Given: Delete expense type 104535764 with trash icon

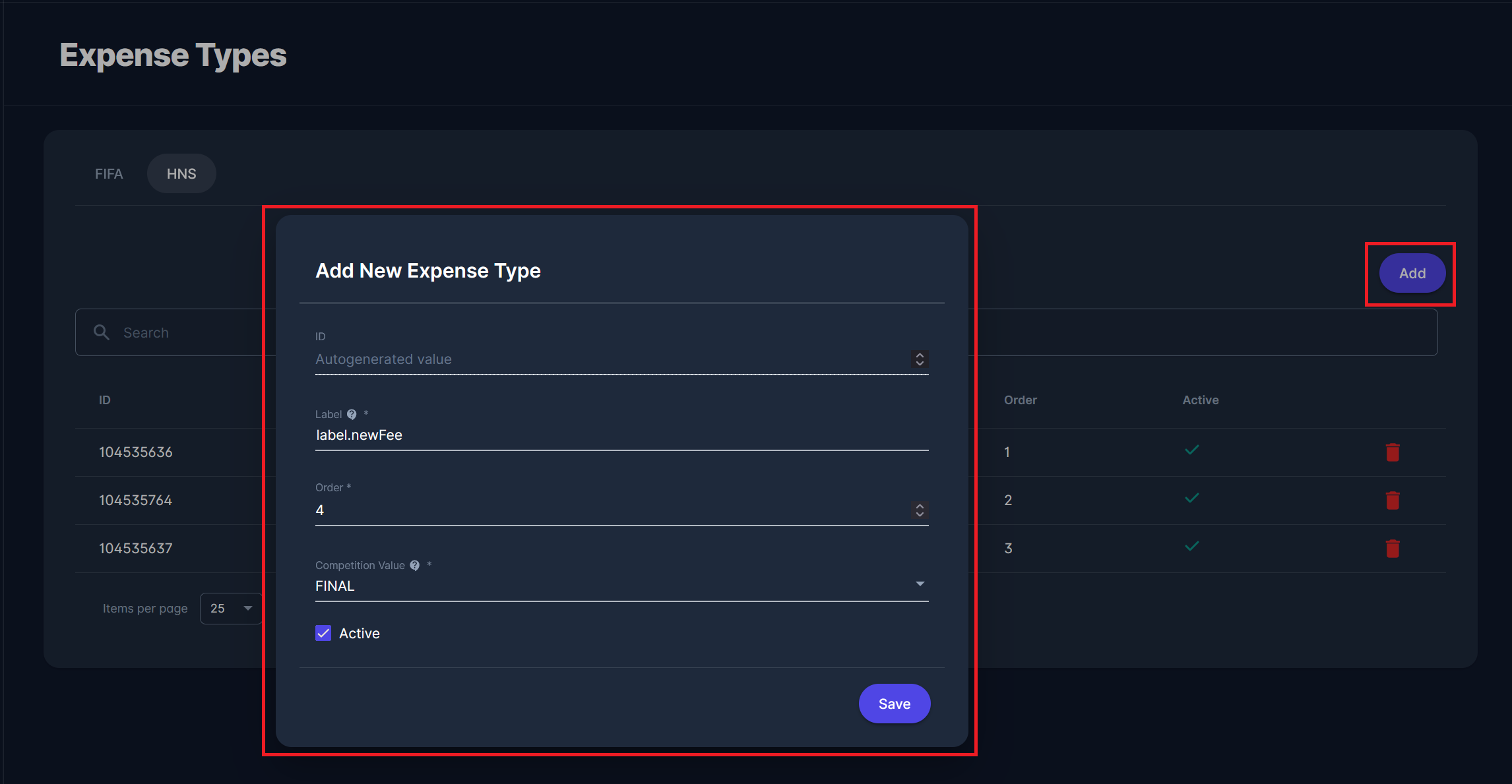Looking at the screenshot, I should (1393, 500).
